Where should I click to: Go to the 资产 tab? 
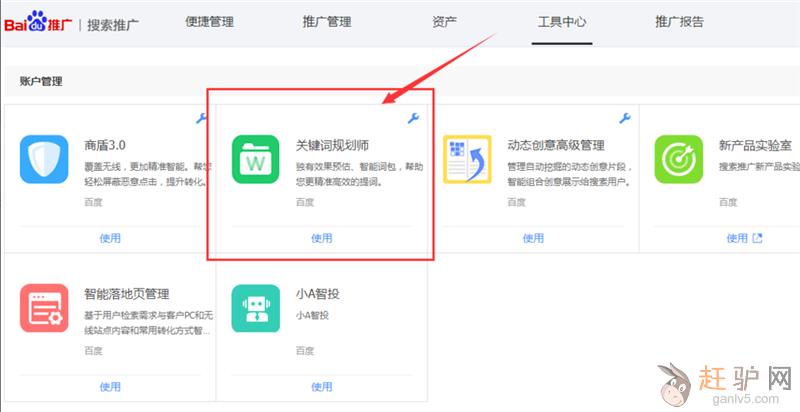445,21
